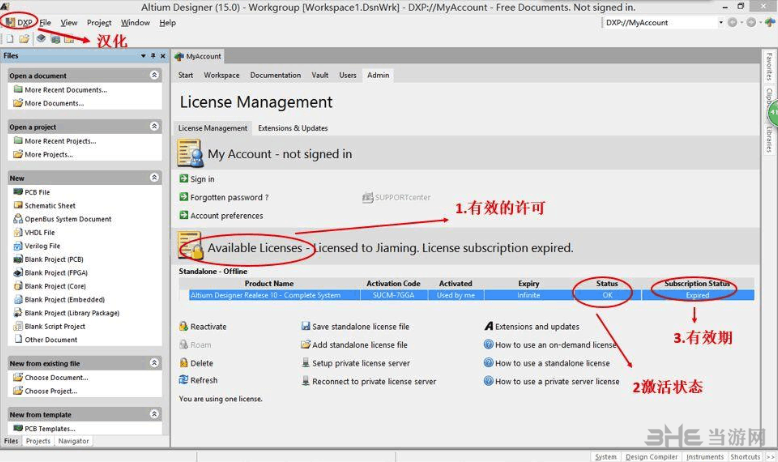Click Reactivate license
The image size is (778, 462).
203,327
